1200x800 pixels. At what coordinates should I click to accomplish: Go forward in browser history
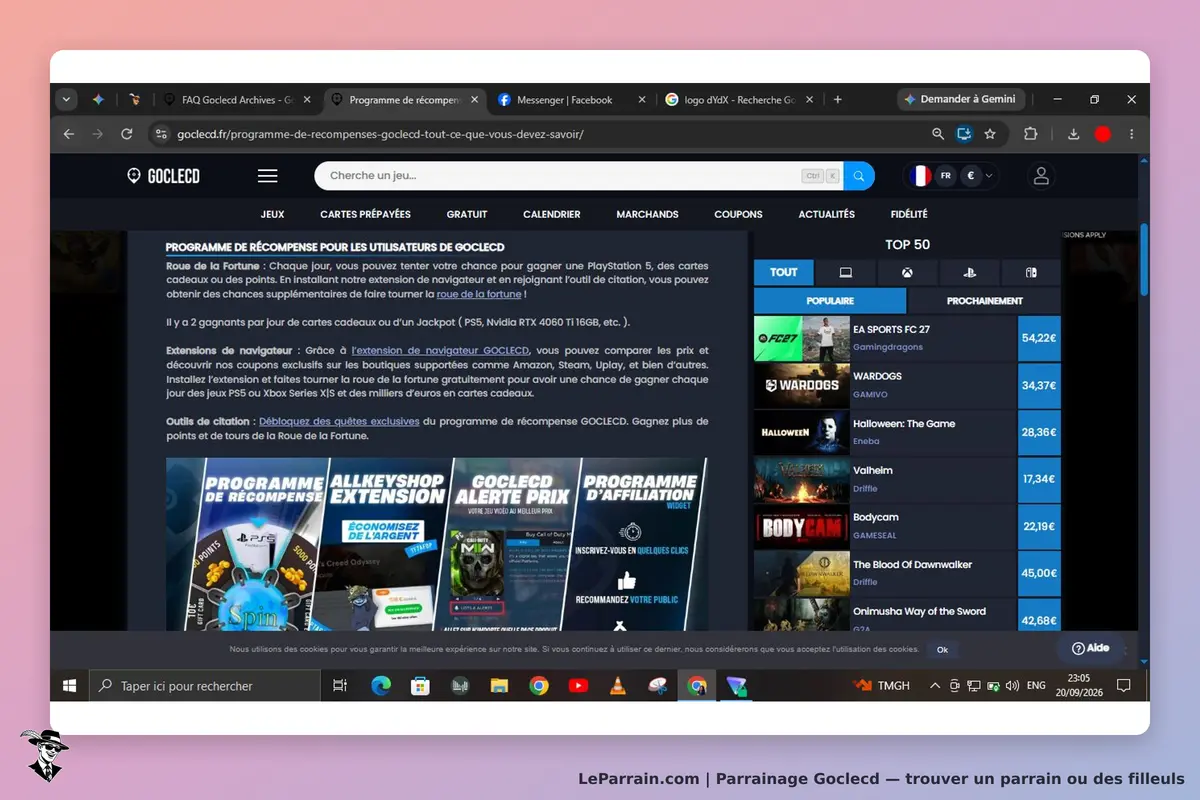click(x=97, y=134)
